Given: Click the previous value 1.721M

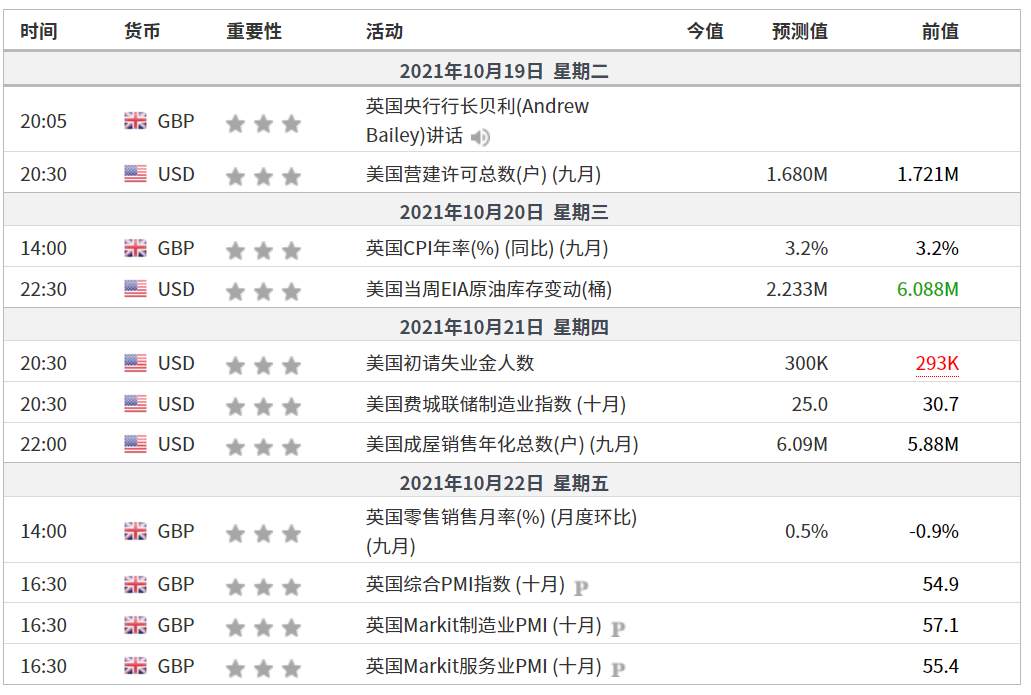Looking at the screenshot, I should click(x=928, y=174).
